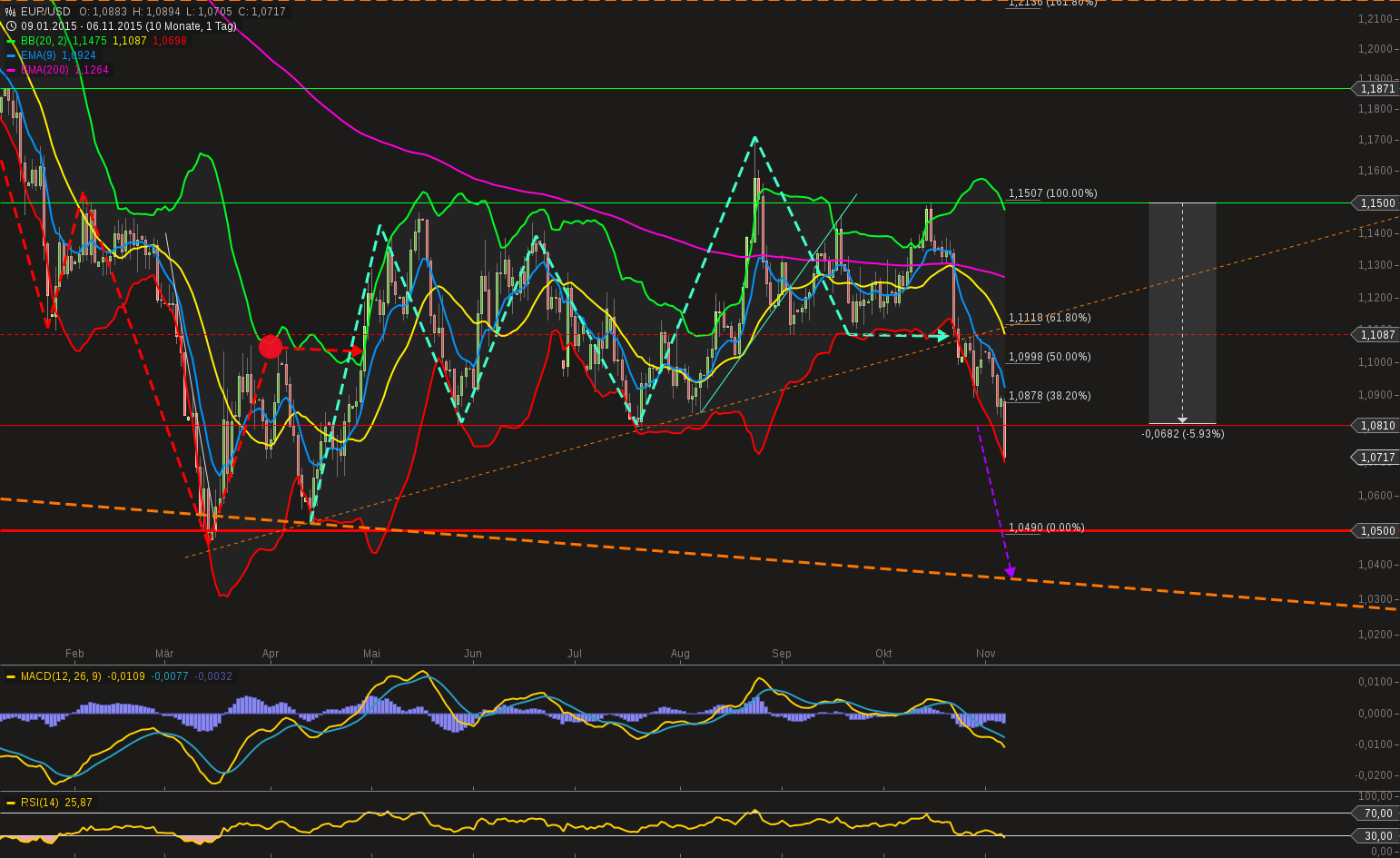The width and height of the screenshot is (1400, 858).
Task: Click the Fibonacci label 1,0878 (38.20%)
Action: [x=1050, y=396]
